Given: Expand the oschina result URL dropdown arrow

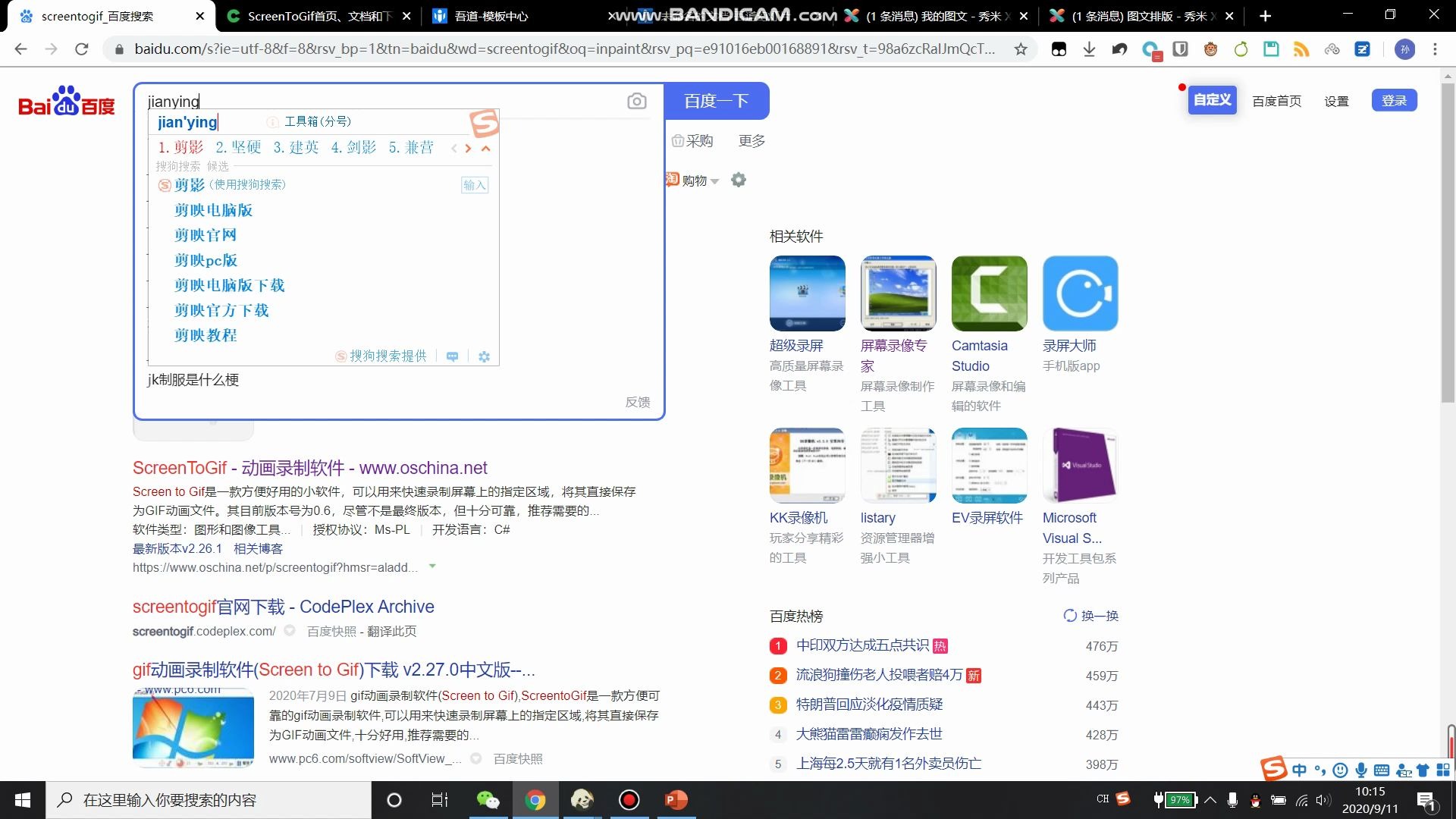Looking at the screenshot, I should pyautogui.click(x=432, y=566).
